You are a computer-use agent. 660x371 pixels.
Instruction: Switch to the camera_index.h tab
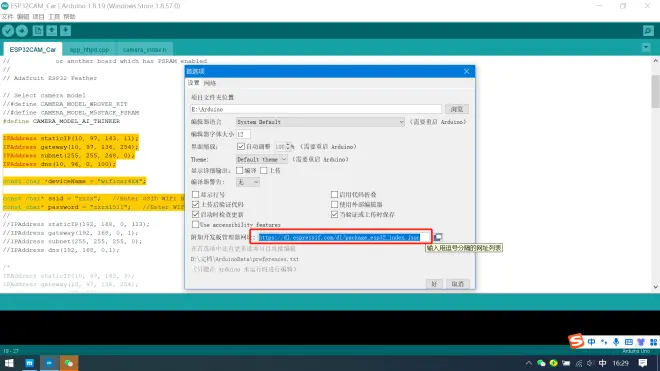(144, 49)
